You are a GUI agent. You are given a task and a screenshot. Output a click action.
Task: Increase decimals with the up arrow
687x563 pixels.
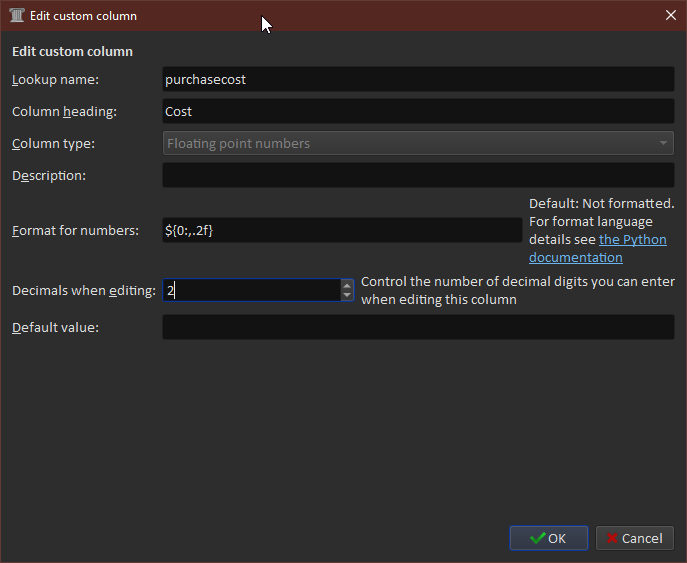[x=347, y=285]
